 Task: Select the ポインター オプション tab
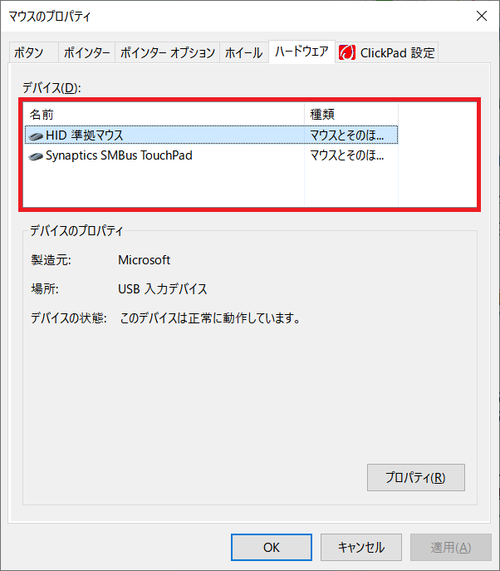[x=168, y=53]
